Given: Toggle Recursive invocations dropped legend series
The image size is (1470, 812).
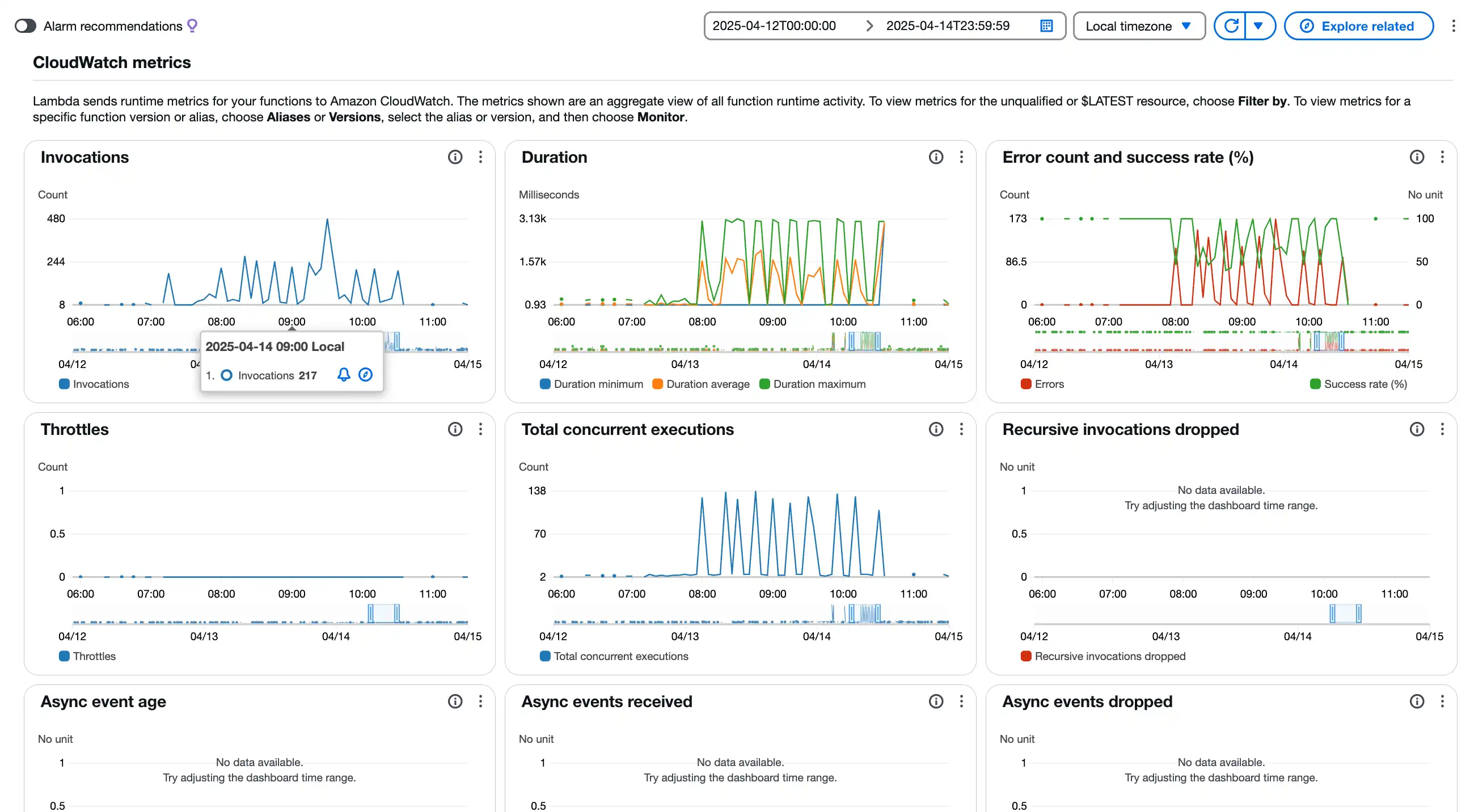Looking at the screenshot, I should (x=1103, y=656).
